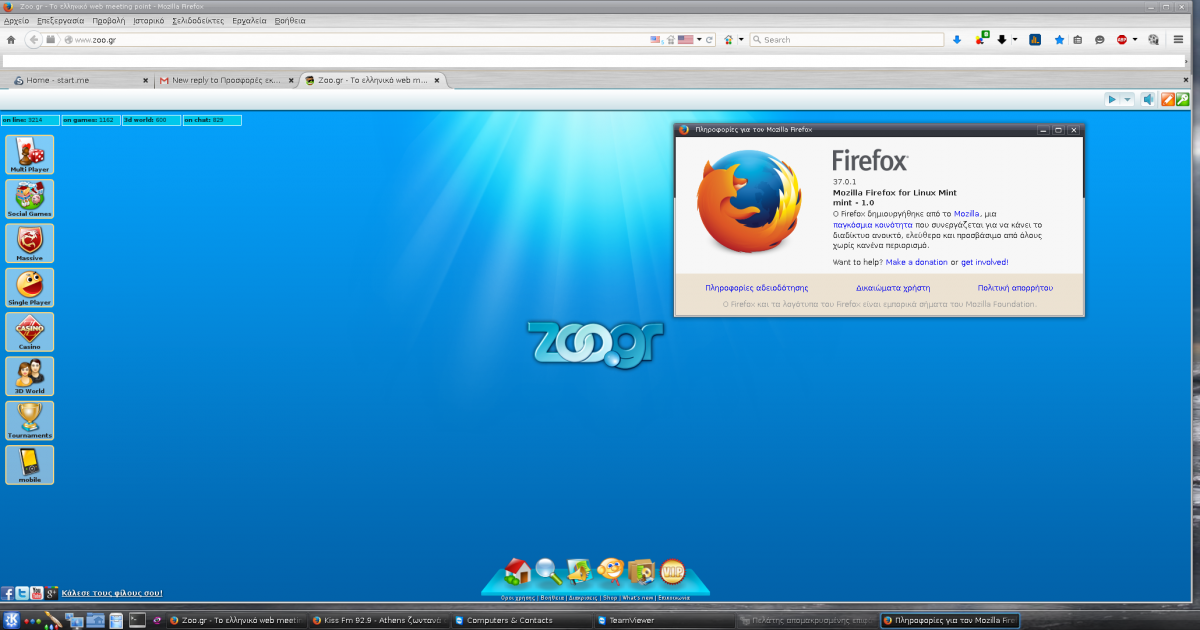Switch to TeamViewer taskbar window

pyautogui.click(x=662, y=620)
